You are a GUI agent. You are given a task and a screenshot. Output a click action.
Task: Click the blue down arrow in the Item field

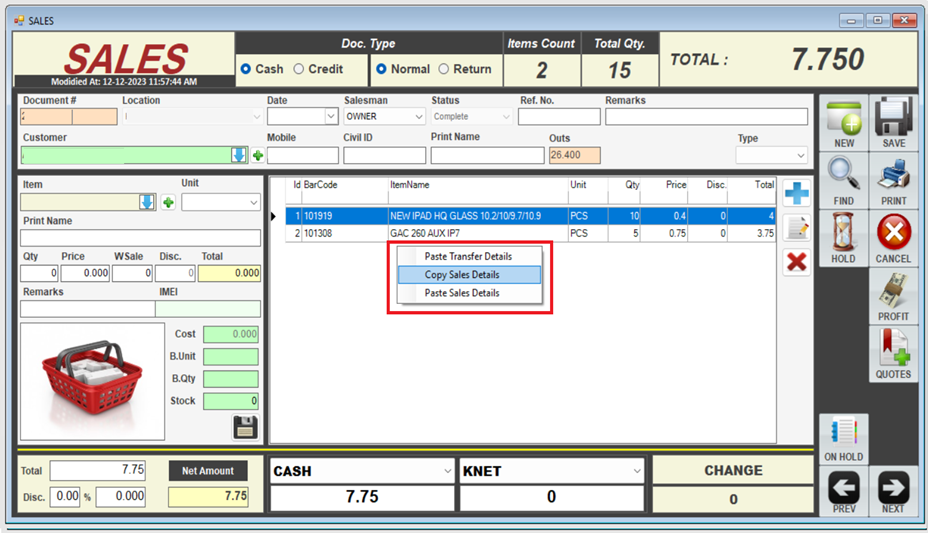(x=147, y=202)
